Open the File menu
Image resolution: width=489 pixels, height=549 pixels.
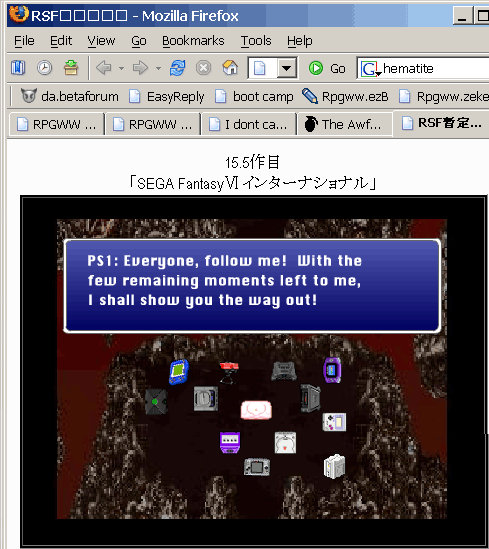click(24, 41)
